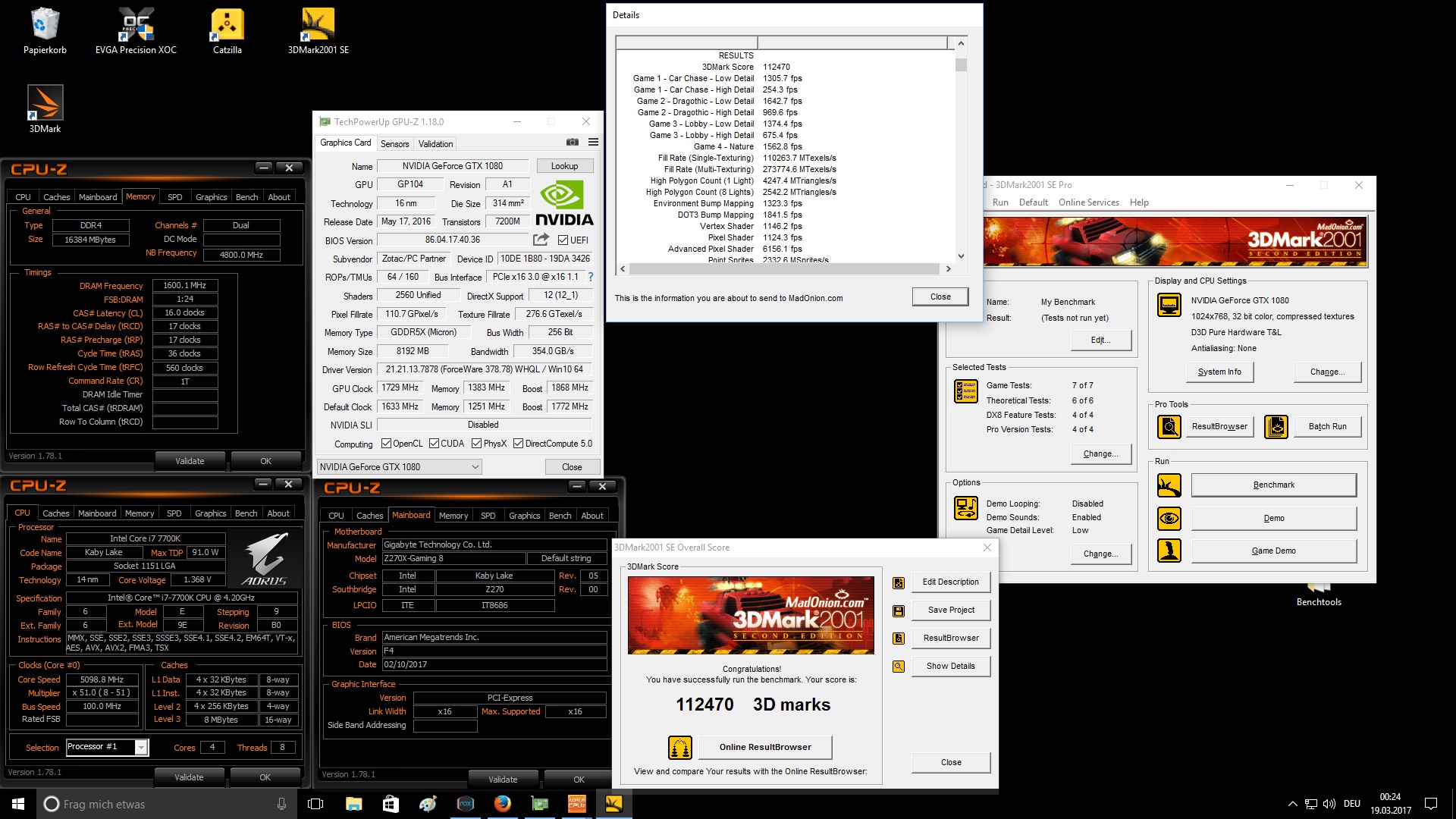The width and height of the screenshot is (1456, 819).
Task: Show hidden system tray icons
Action: point(1292,804)
